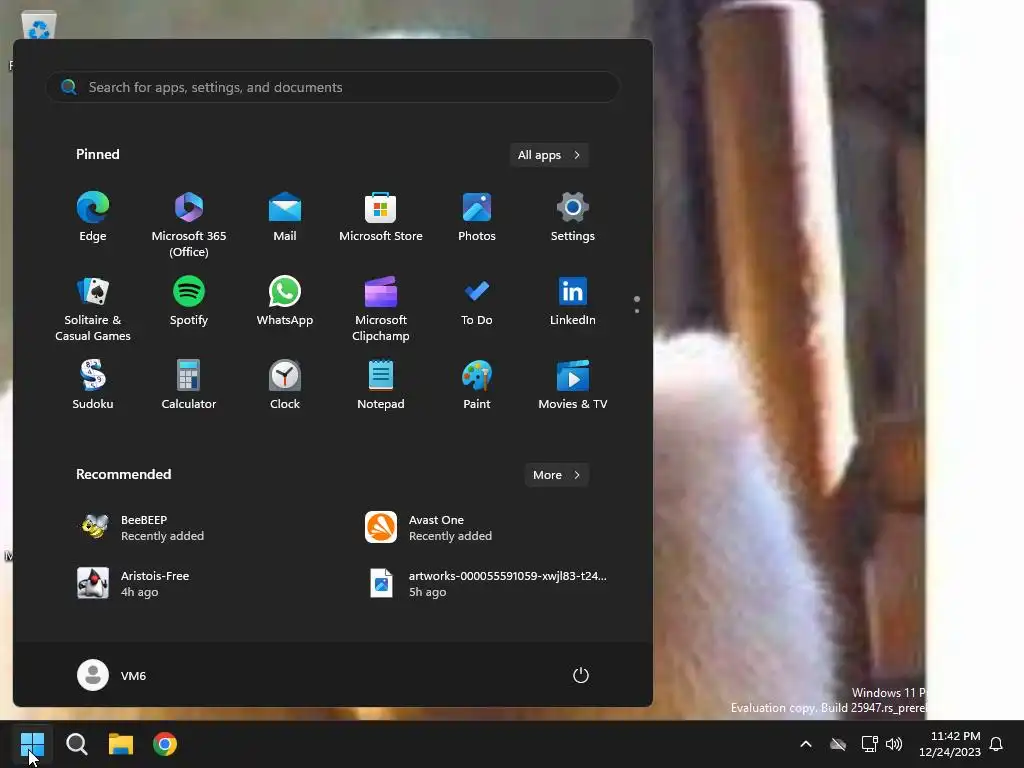Click More recommended items
1024x768 pixels.
pyautogui.click(x=556, y=475)
